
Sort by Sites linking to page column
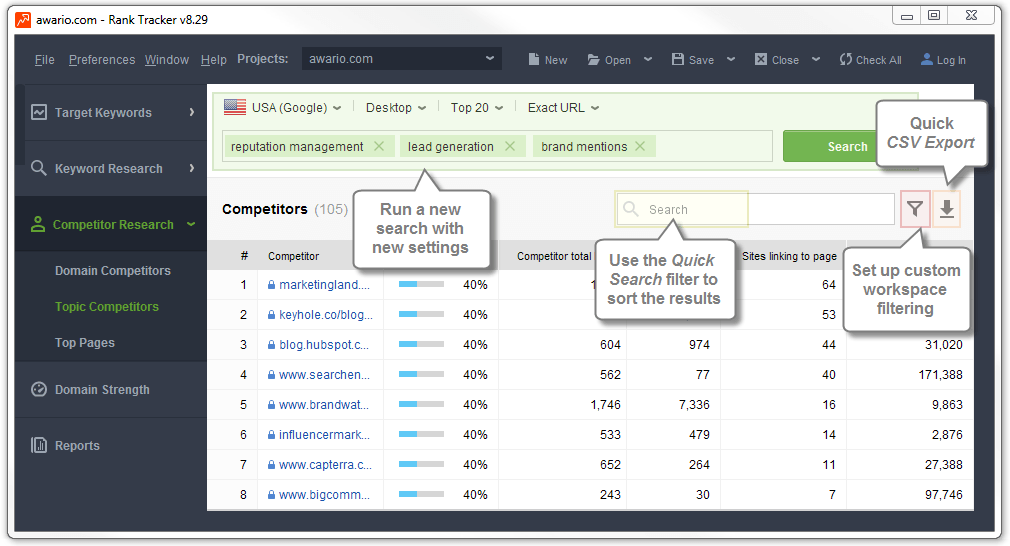pos(789,256)
